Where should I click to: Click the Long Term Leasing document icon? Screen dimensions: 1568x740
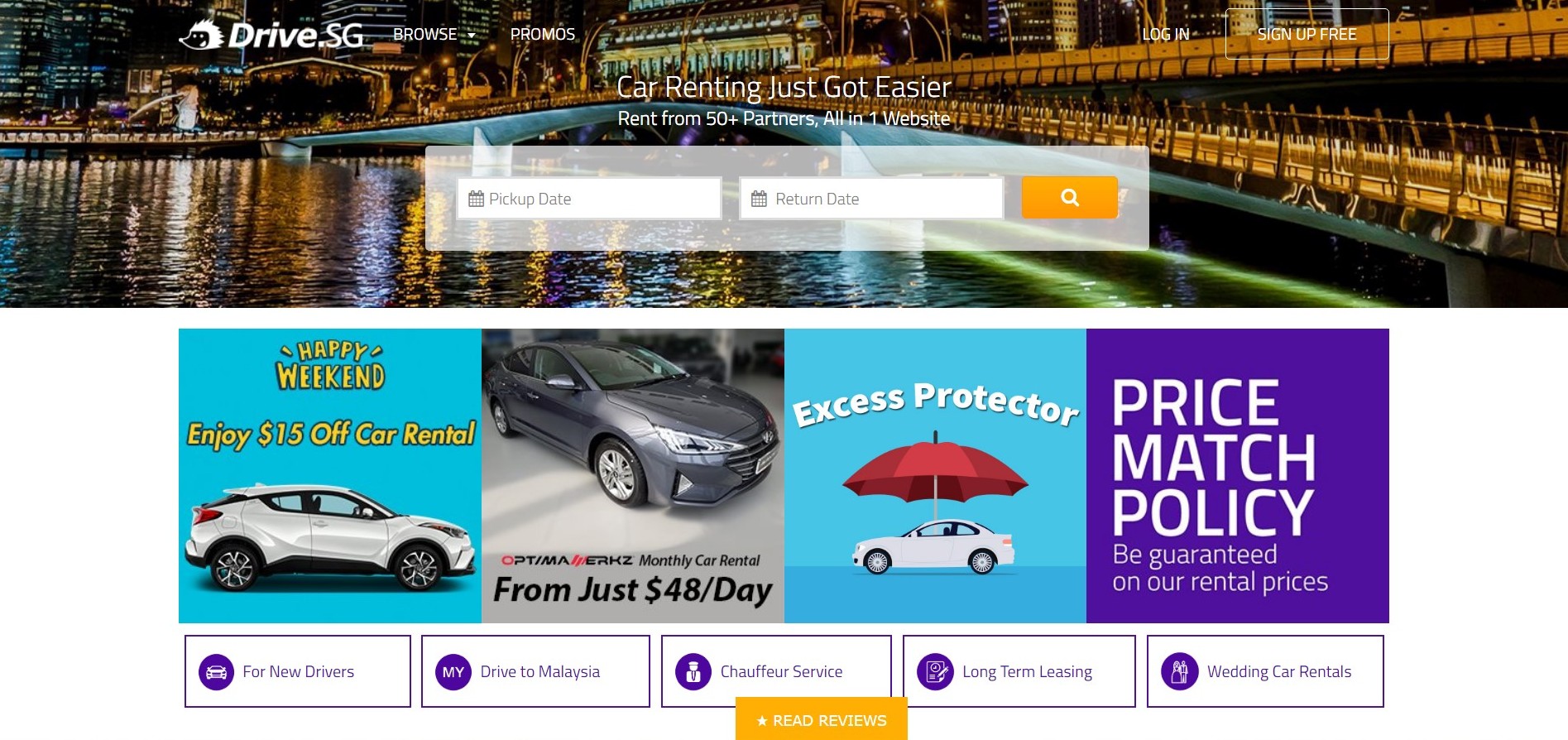coord(935,672)
